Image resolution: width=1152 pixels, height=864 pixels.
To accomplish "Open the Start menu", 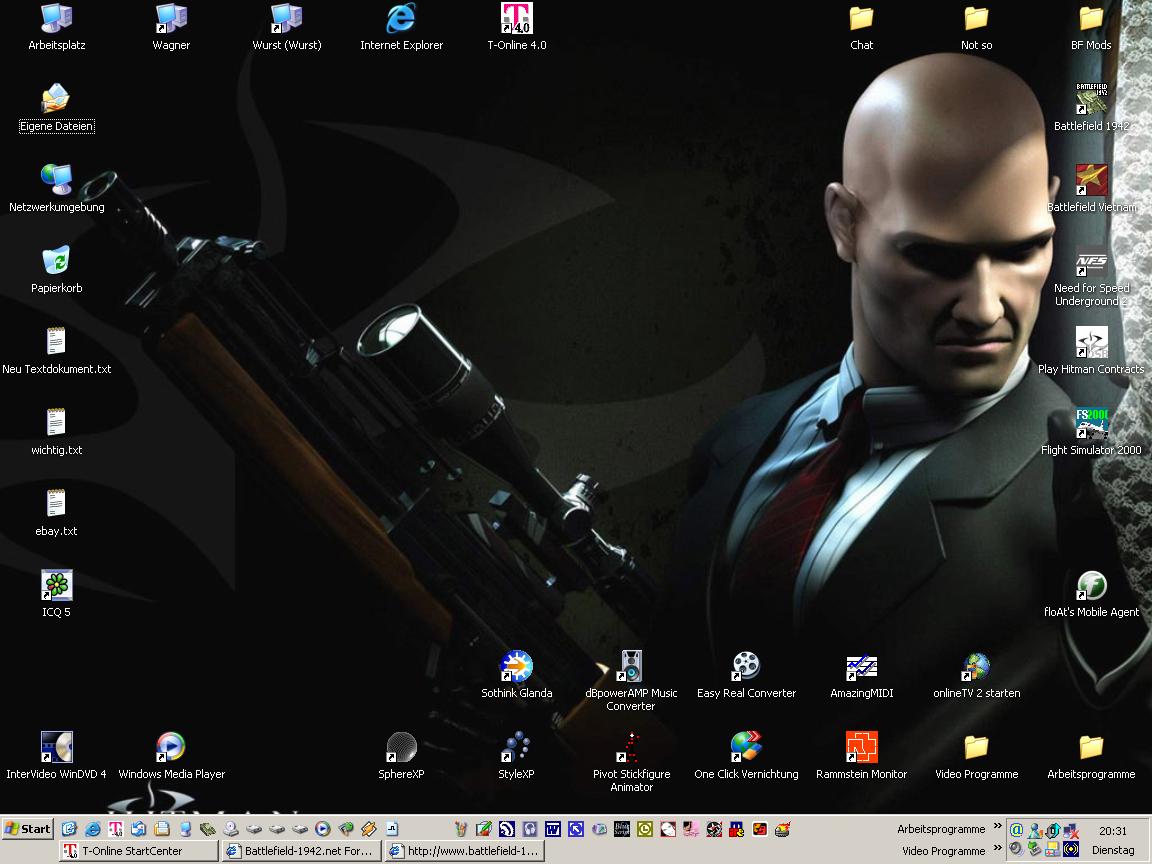I will (28, 829).
